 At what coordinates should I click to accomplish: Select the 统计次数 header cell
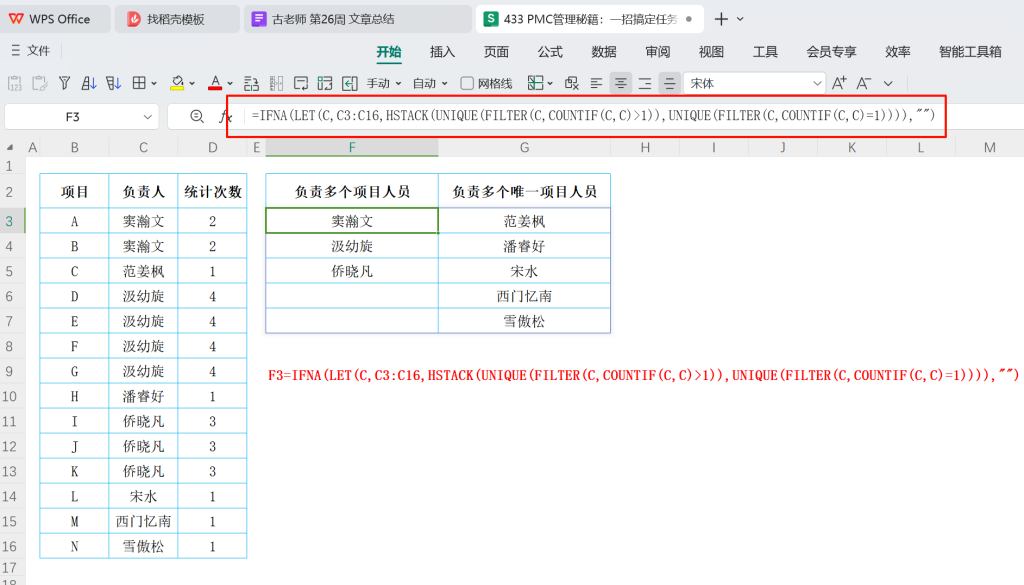pyautogui.click(x=212, y=192)
